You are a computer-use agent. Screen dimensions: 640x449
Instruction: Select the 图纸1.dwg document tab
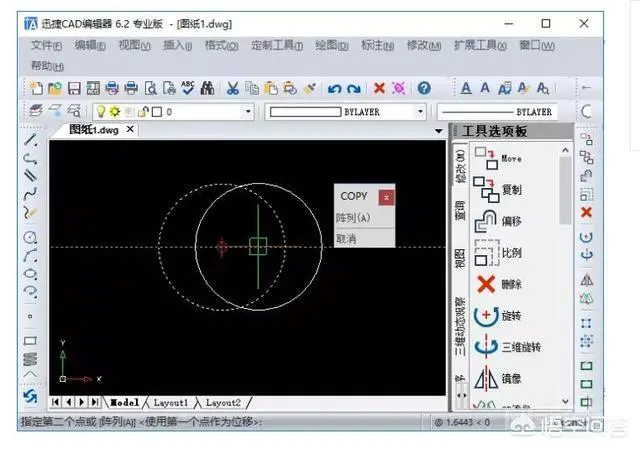(94, 130)
